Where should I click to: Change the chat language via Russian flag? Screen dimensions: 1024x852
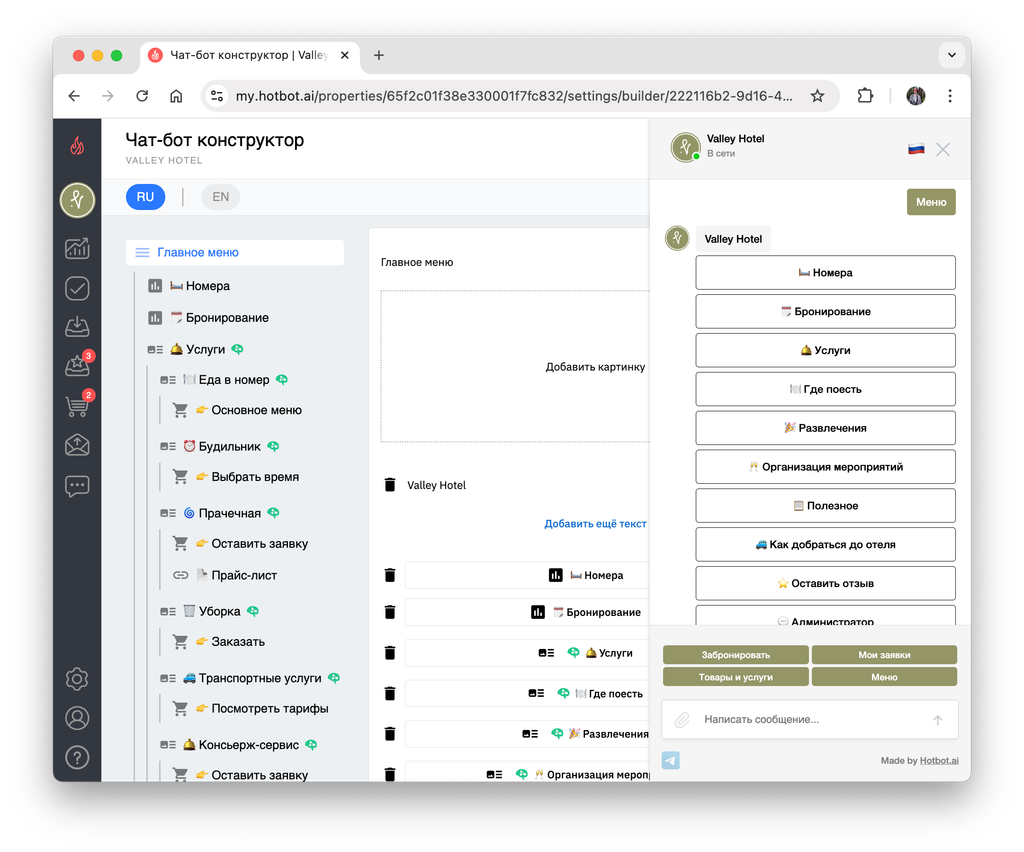(916, 150)
